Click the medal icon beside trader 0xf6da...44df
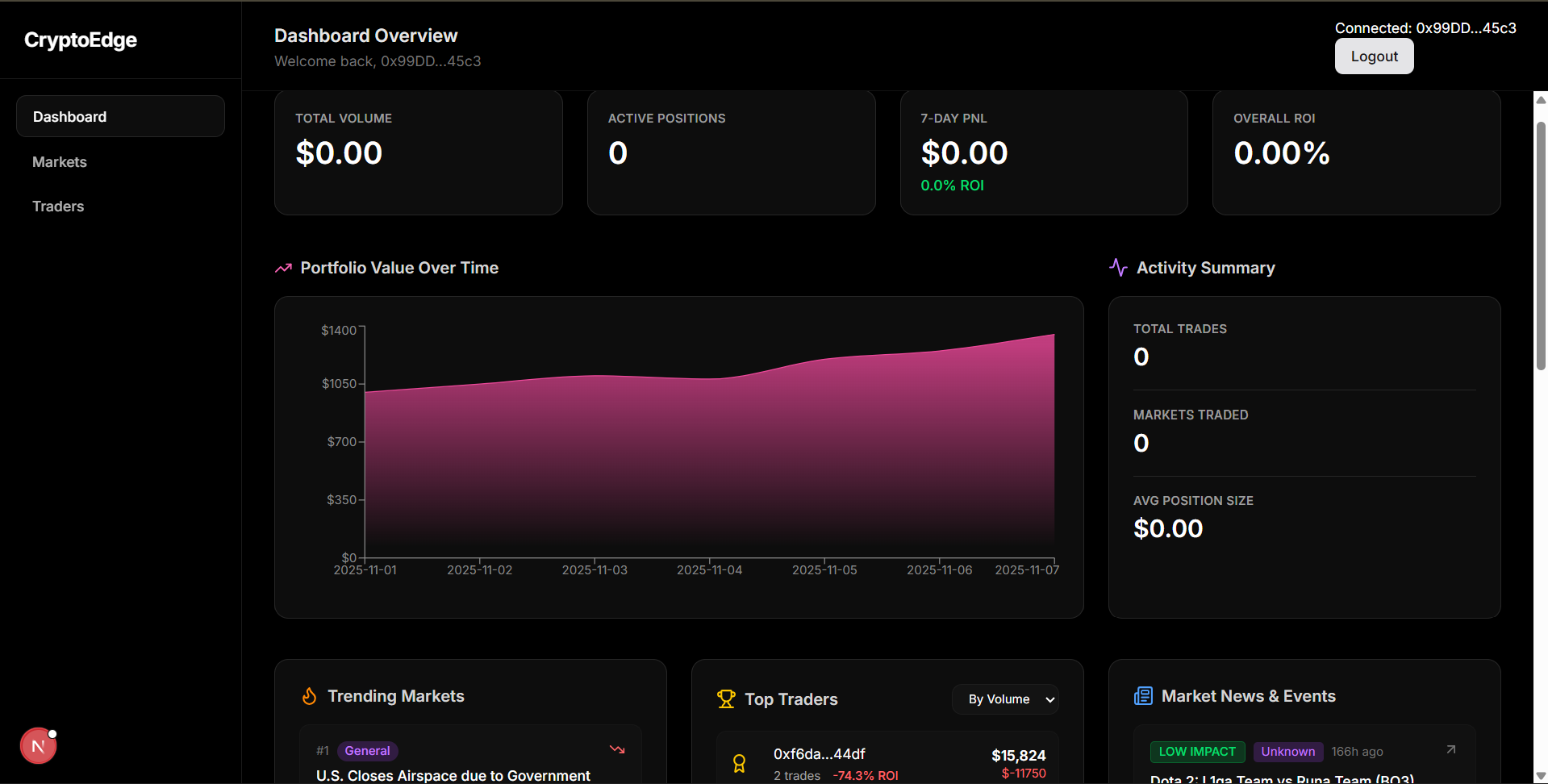Viewport: 1548px width, 784px height. tap(740, 761)
